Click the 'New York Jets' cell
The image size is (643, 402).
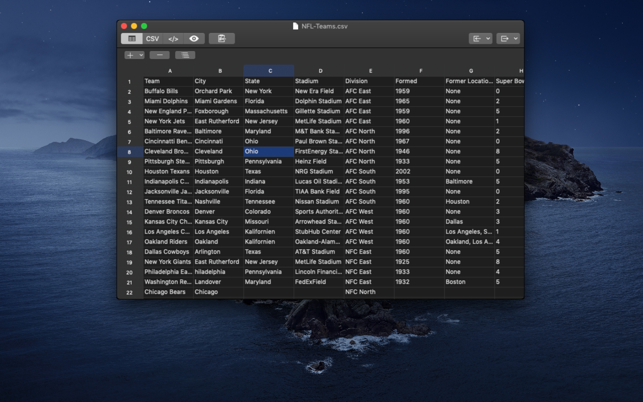[168, 121]
